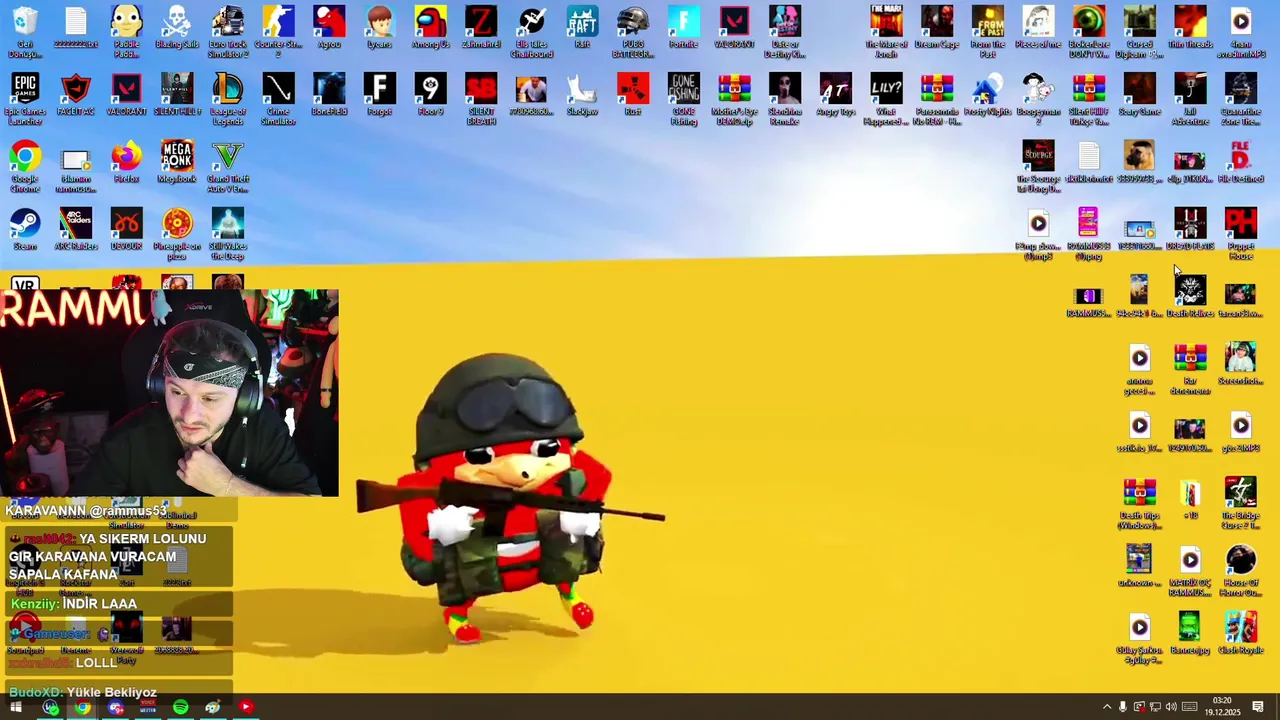Open The Mare of Jonah icon
Viewport: 1280px width, 720px height.
886,31
